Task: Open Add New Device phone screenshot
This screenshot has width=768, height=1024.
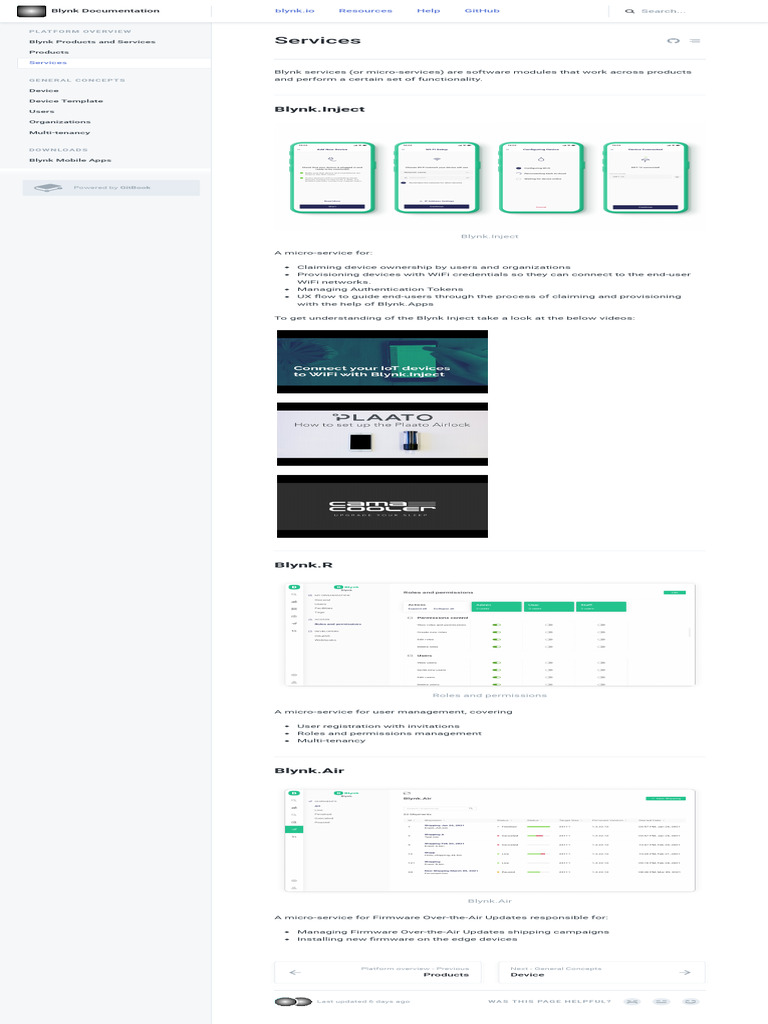Action: coord(332,178)
